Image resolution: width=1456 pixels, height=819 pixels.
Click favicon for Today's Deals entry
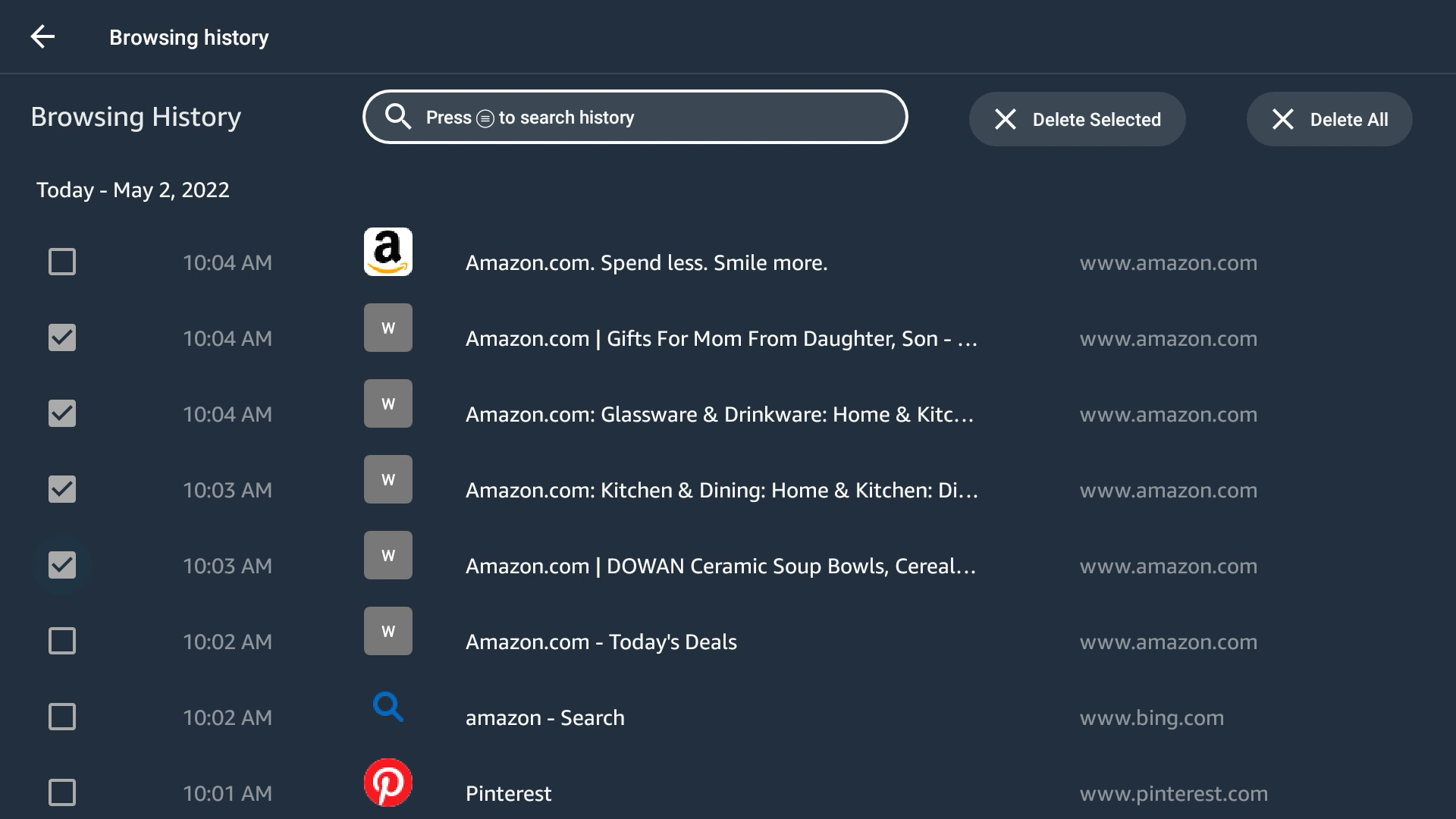[388, 631]
